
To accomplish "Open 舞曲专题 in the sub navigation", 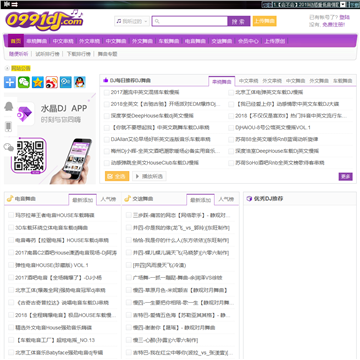I will coord(107,54).
